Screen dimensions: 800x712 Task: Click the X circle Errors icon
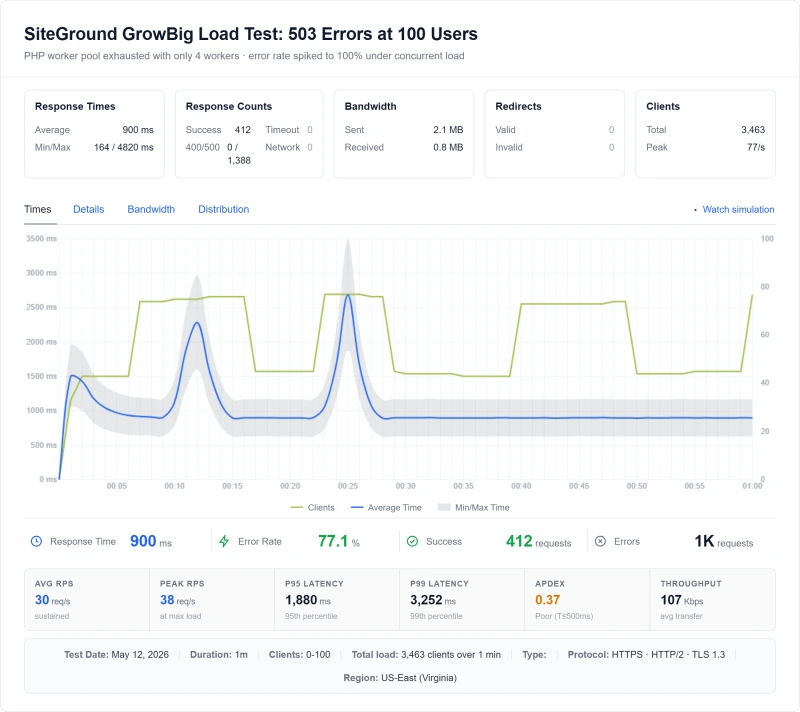601,541
